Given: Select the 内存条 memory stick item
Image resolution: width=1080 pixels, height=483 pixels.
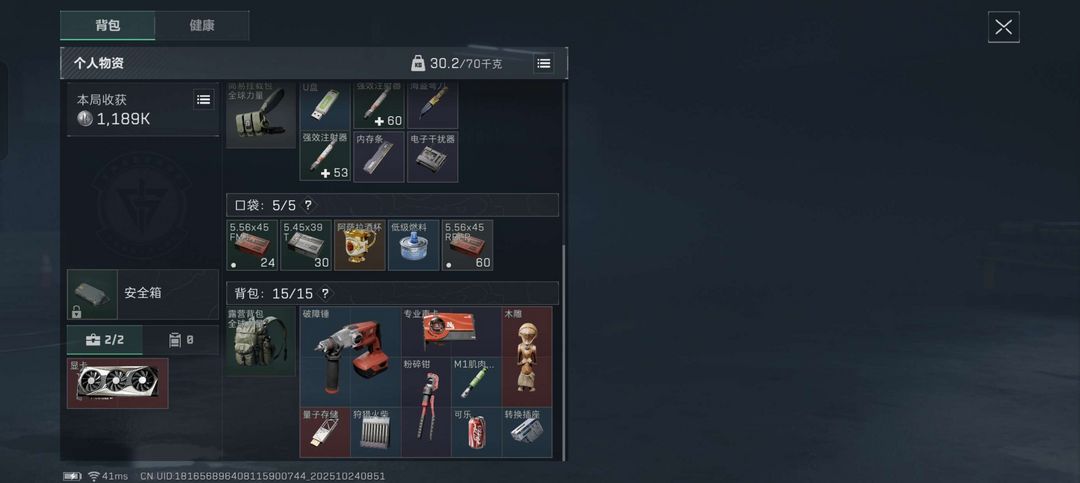Looking at the screenshot, I should tap(379, 157).
